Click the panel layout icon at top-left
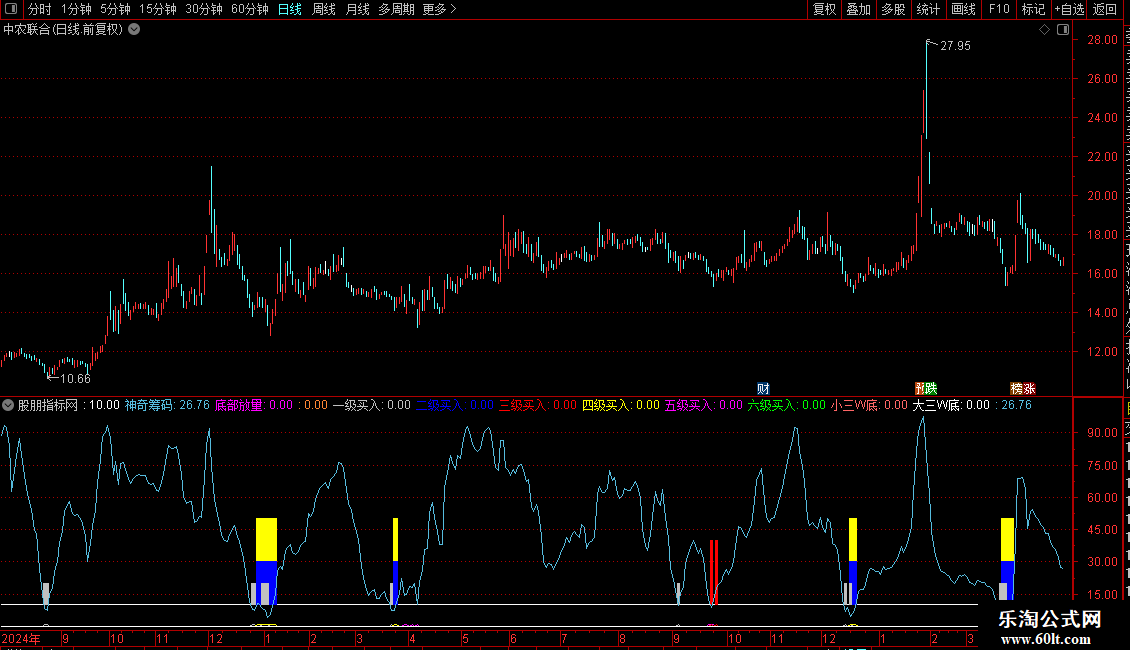The height and width of the screenshot is (650, 1130). (11, 9)
